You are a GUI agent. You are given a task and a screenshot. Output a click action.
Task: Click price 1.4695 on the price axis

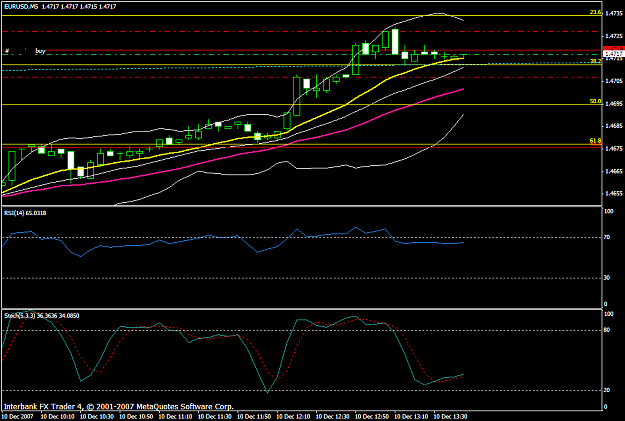pos(614,104)
